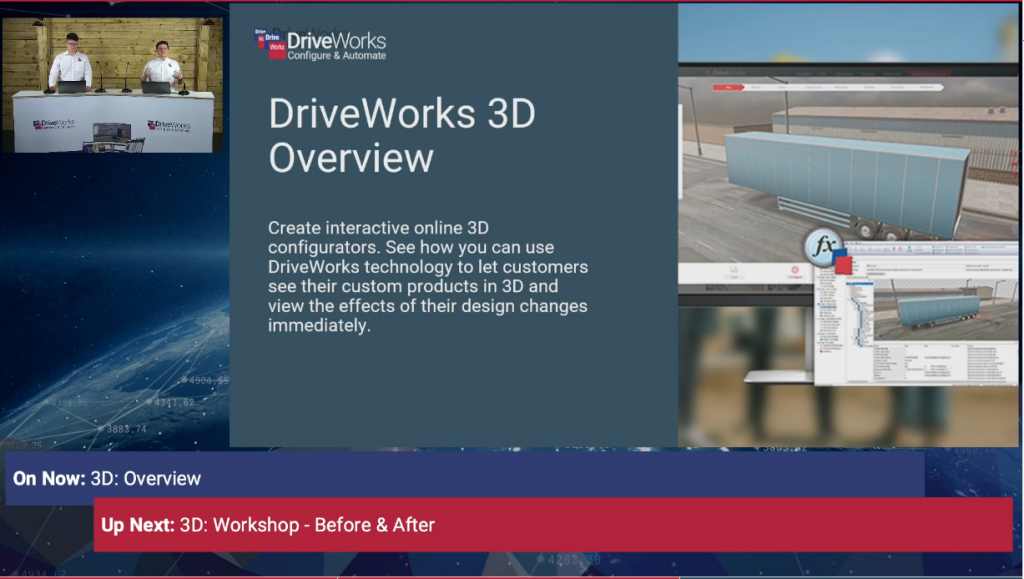Image resolution: width=1024 pixels, height=579 pixels.
Task: Select the 'Up Next: 3D: Workshop - Before & After' banner
Action: pos(552,525)
